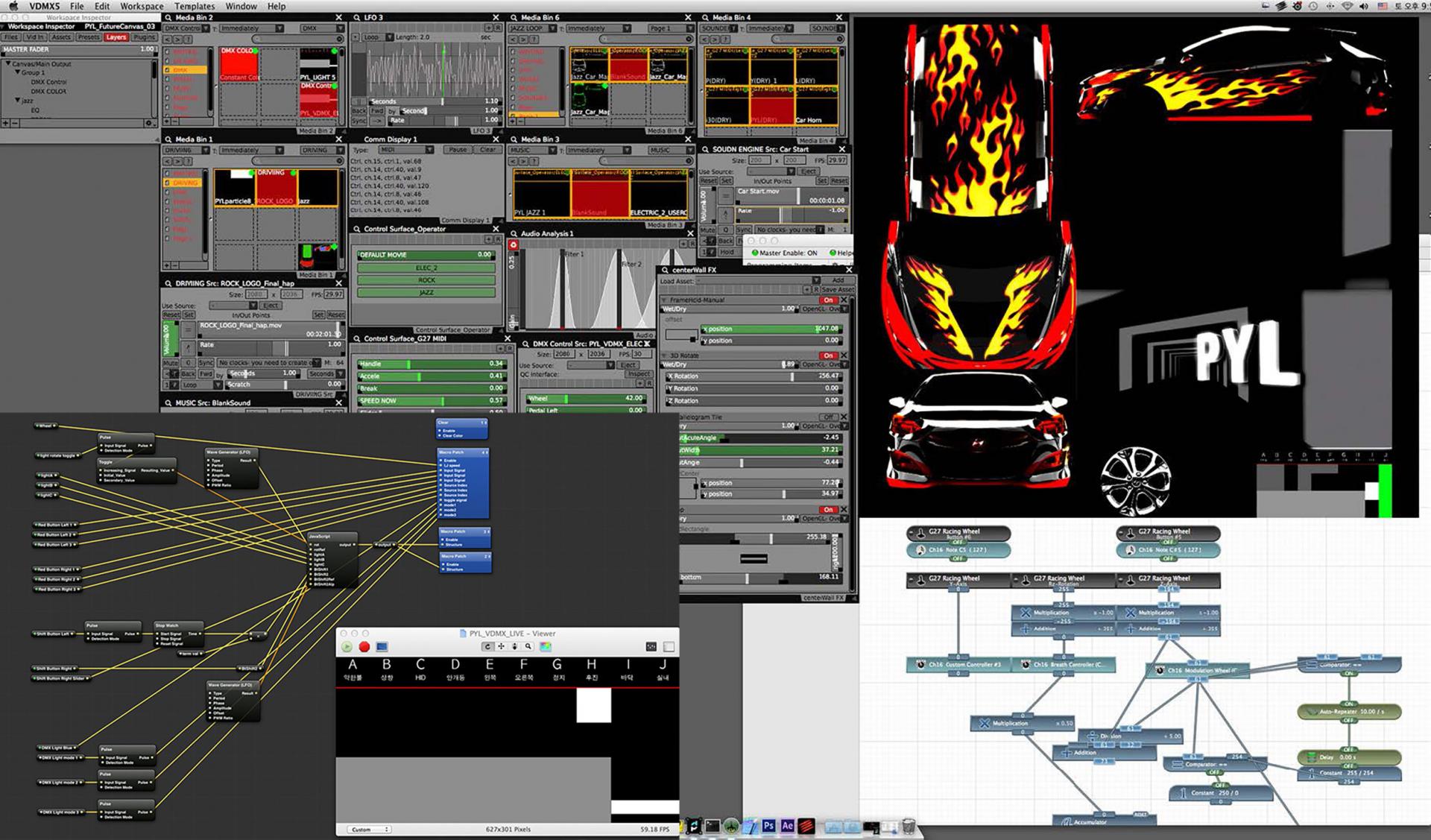The width and height of the screenshot is (1431, 840).
Task: Open After Effects from the Dock
Action: [x=787, y=826]
